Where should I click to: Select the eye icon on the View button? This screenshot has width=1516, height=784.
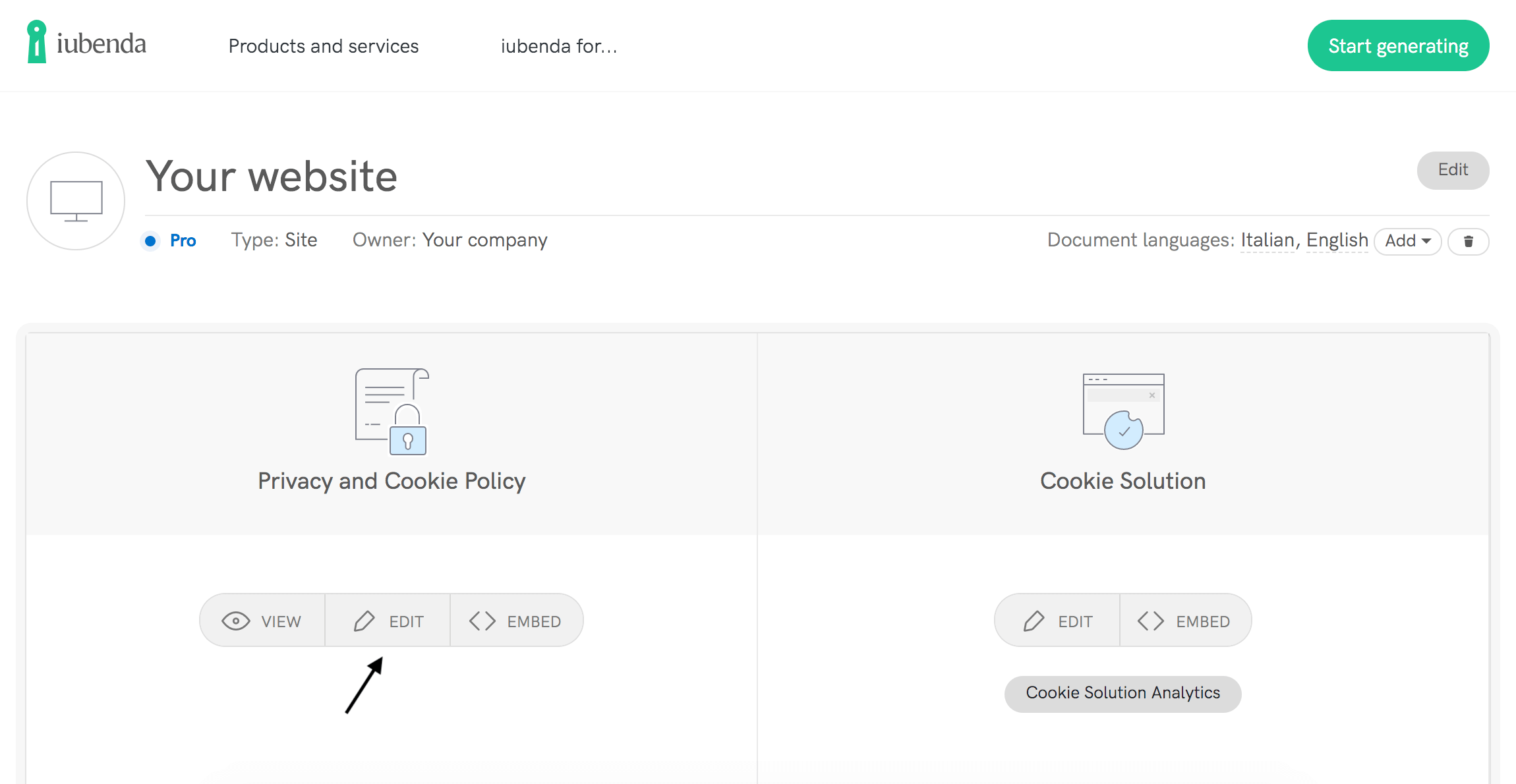(x=235, y=620)
